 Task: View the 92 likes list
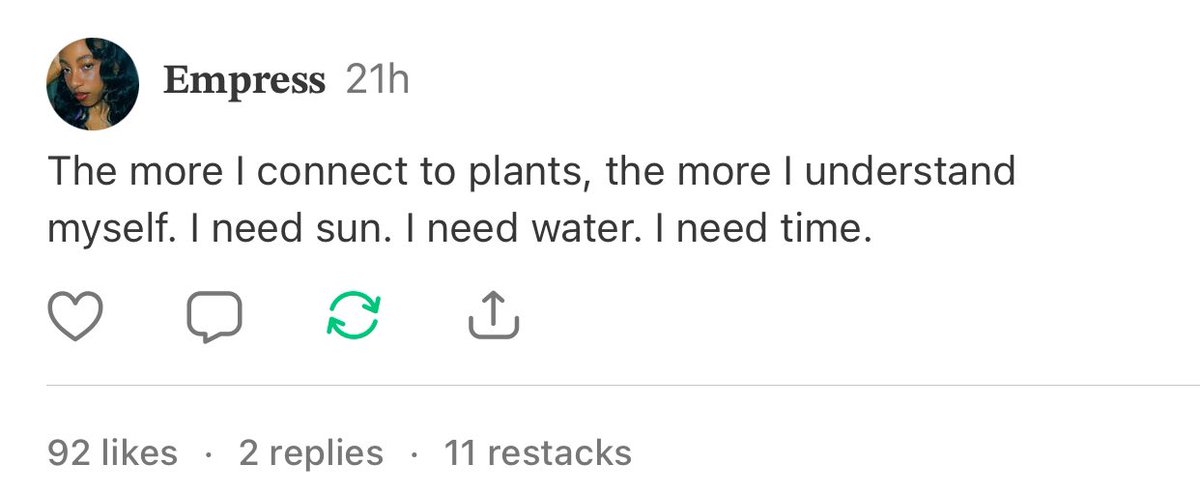click(112, 453)
